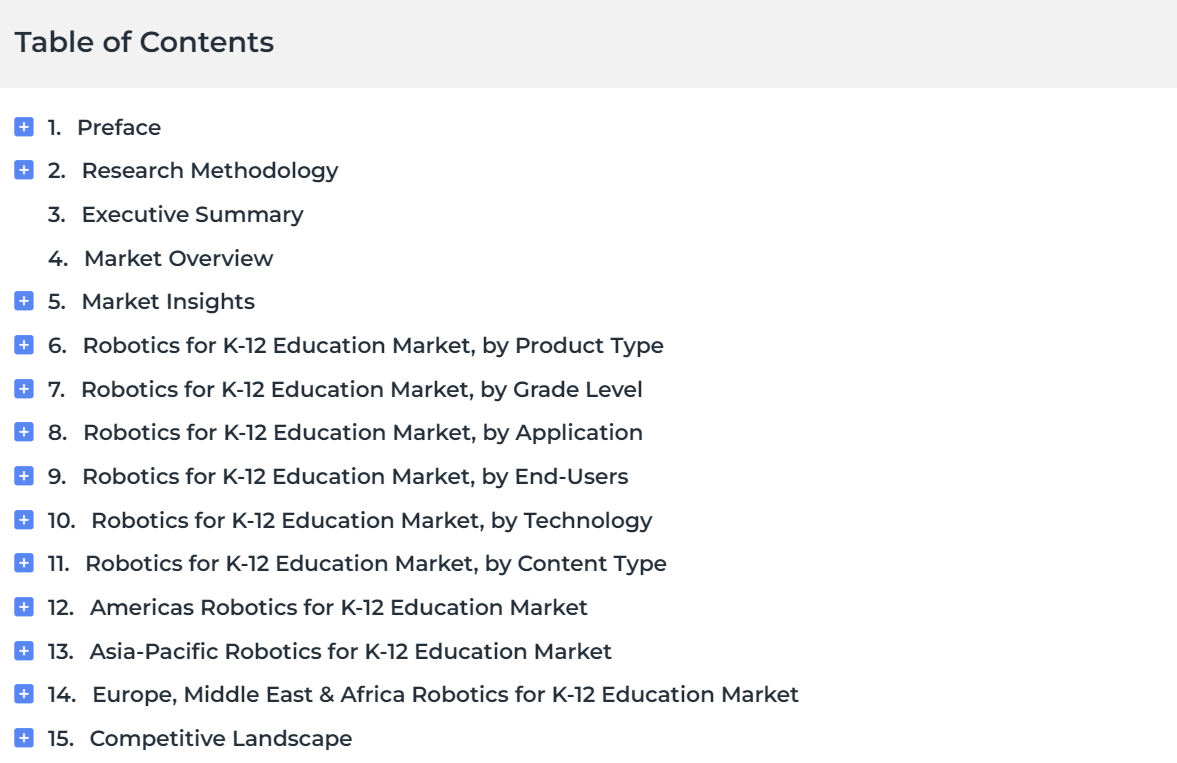Expand the by Technology section plus icon

[24, 520]
